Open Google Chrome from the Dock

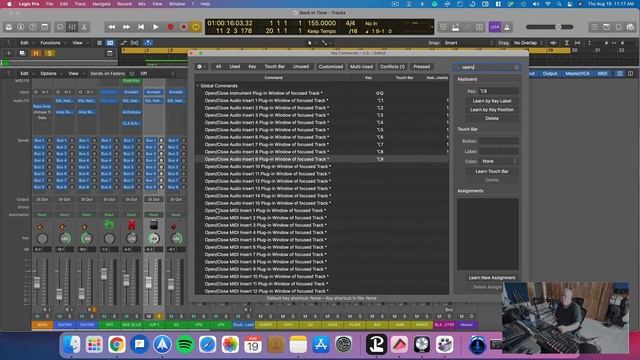point(117,345)
